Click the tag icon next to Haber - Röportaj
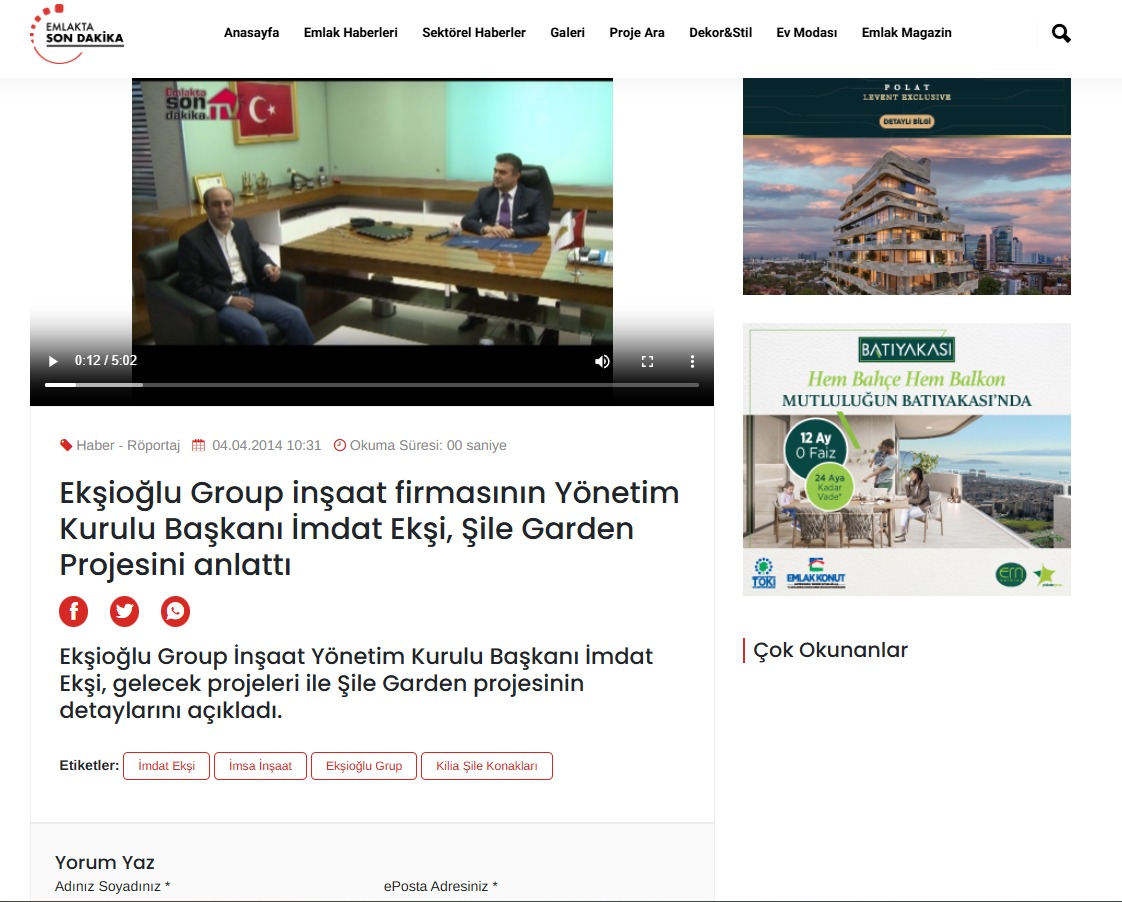The height and width of the screenshot is (902, 1122). click(66, 445)
